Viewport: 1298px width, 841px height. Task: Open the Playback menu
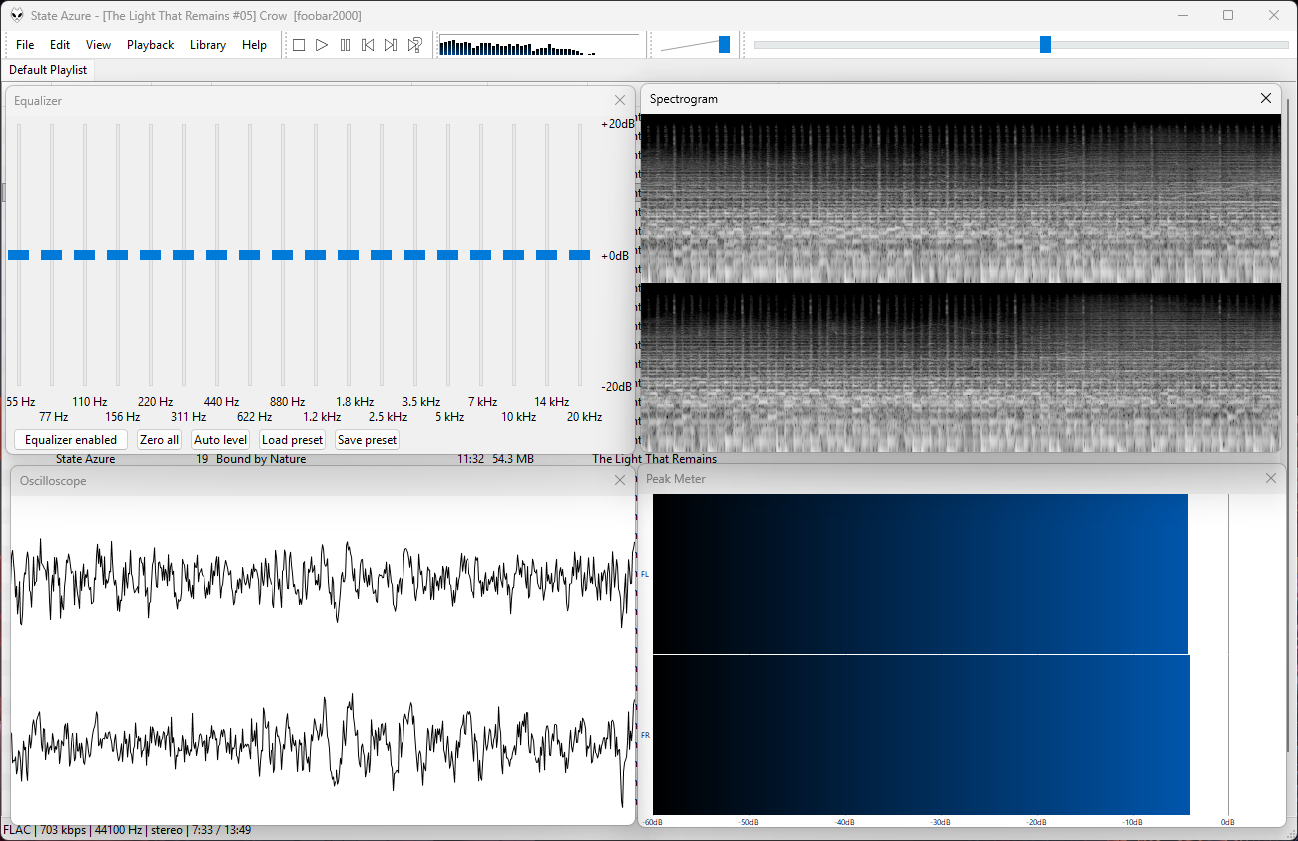(150, 45)
